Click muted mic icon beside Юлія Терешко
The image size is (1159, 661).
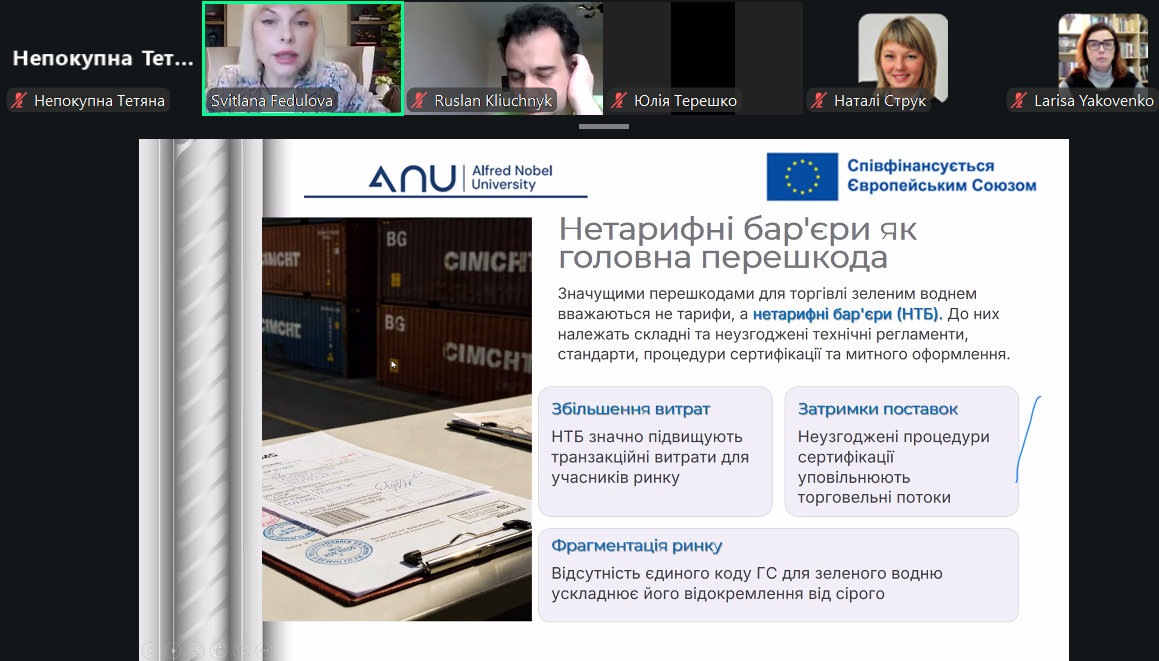[619, 100]
